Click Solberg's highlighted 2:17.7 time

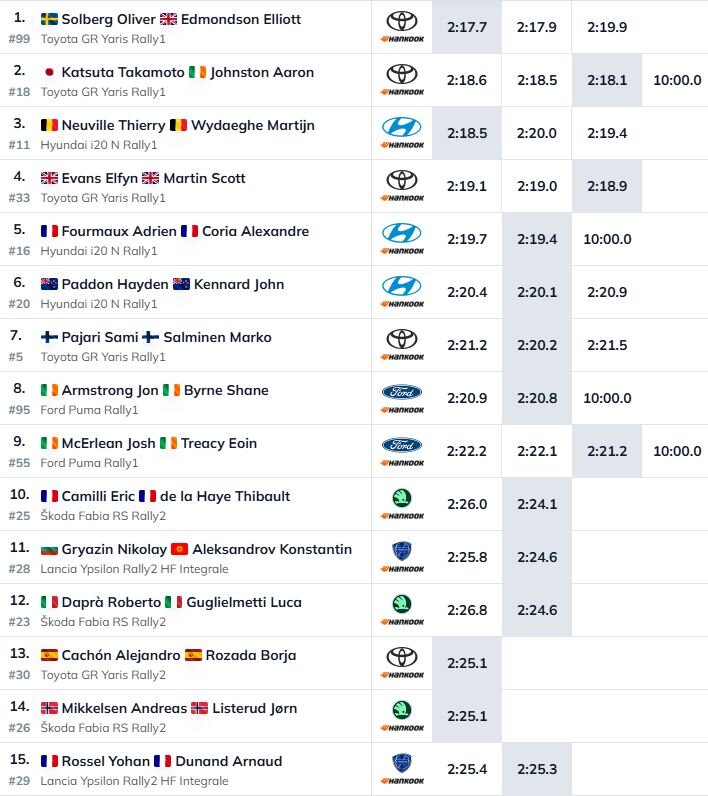pos(467,27)
